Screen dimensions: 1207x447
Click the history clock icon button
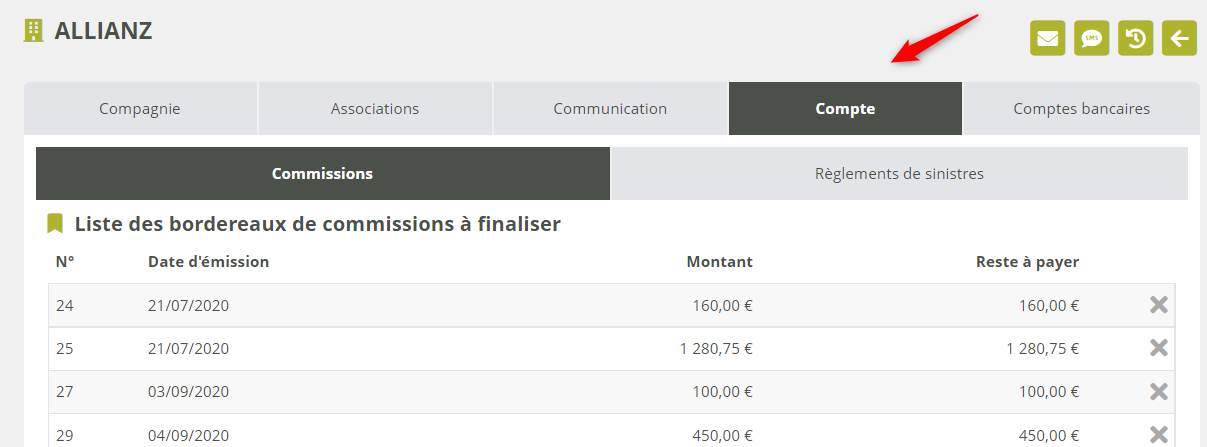pos(1135,39)
